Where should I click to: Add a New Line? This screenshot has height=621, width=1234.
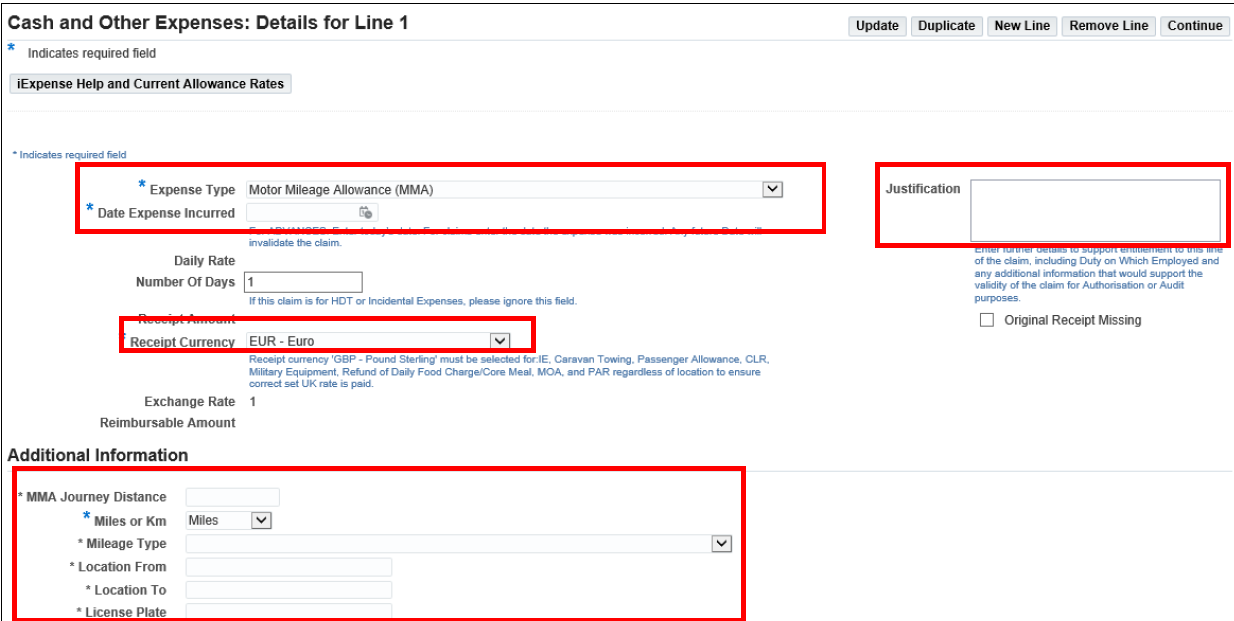click(1022, 26)
